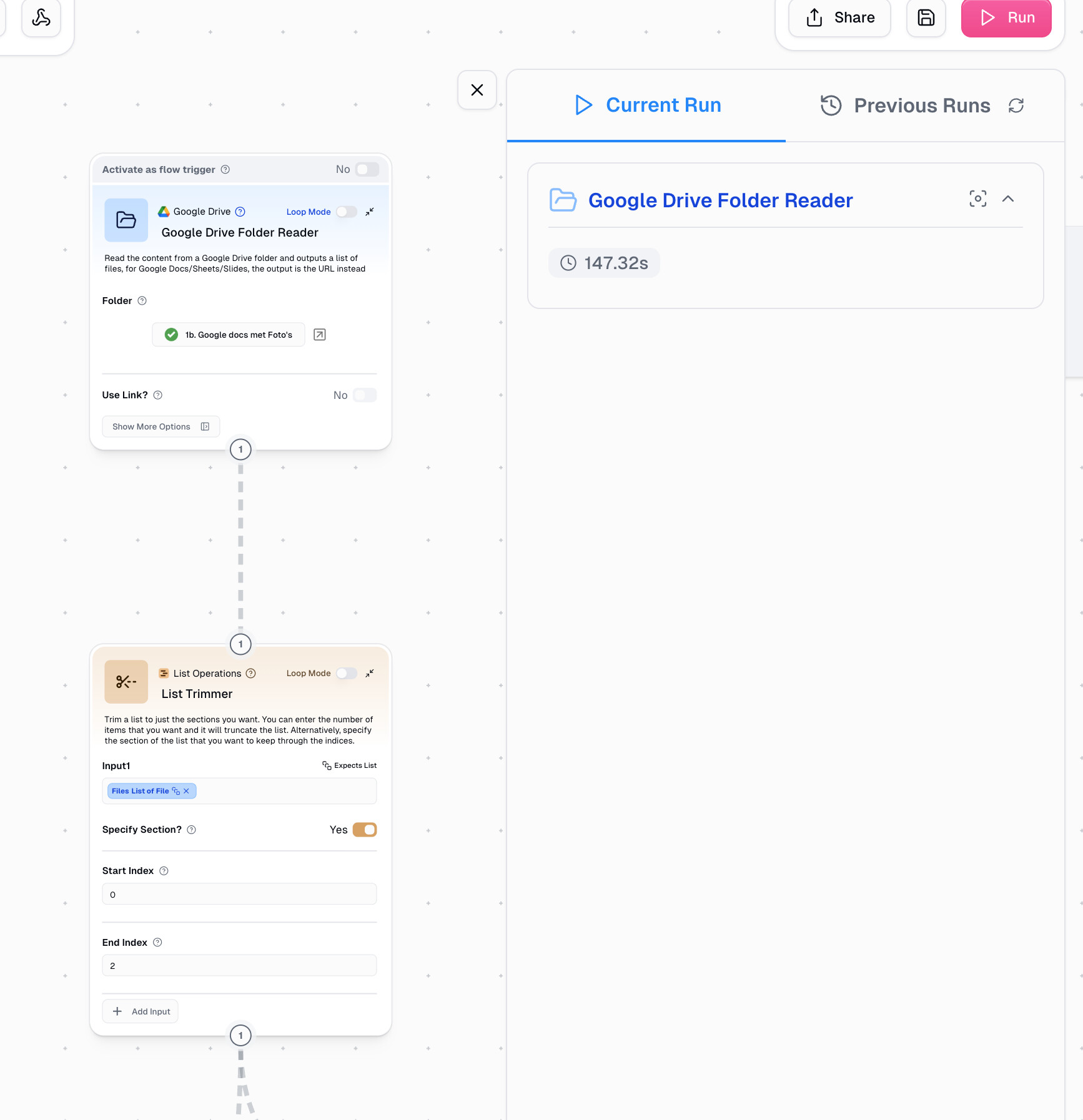Open the webhook icon button
1083x1120 pixels.
[41, 17]
